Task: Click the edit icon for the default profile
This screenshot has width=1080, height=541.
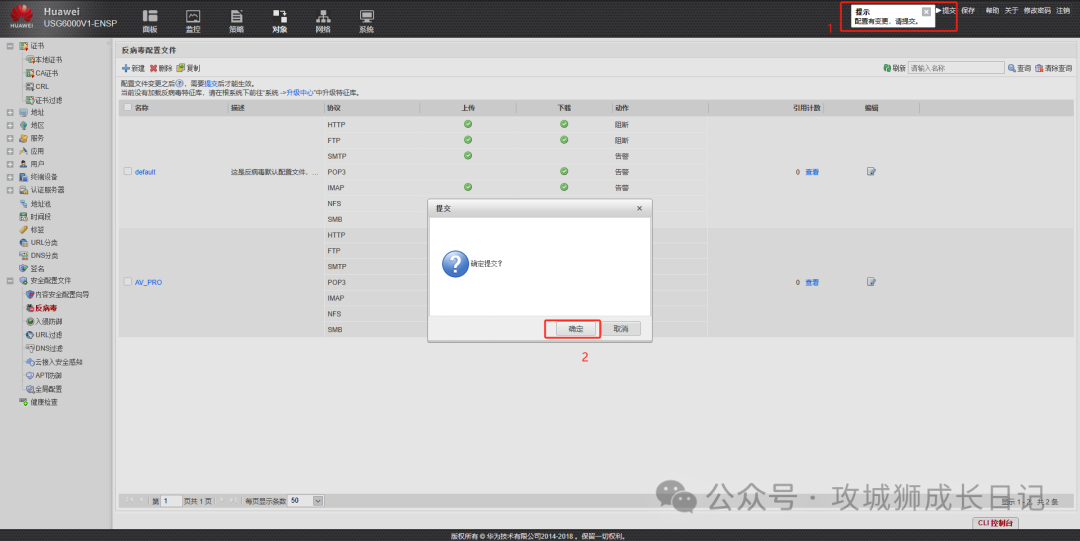Action: tap(871, 172)
